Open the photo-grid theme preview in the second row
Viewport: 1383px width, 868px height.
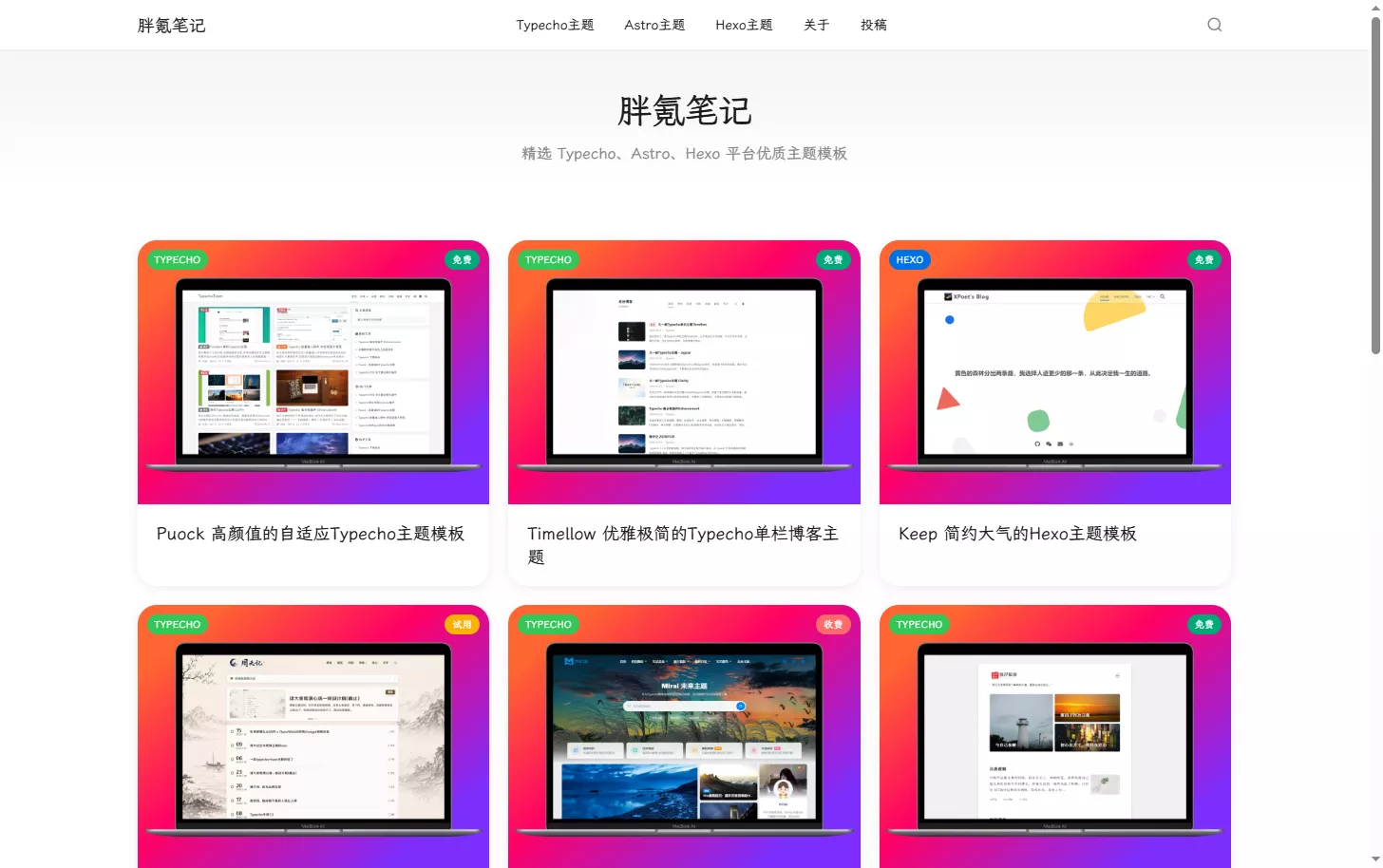[1055, 736]
